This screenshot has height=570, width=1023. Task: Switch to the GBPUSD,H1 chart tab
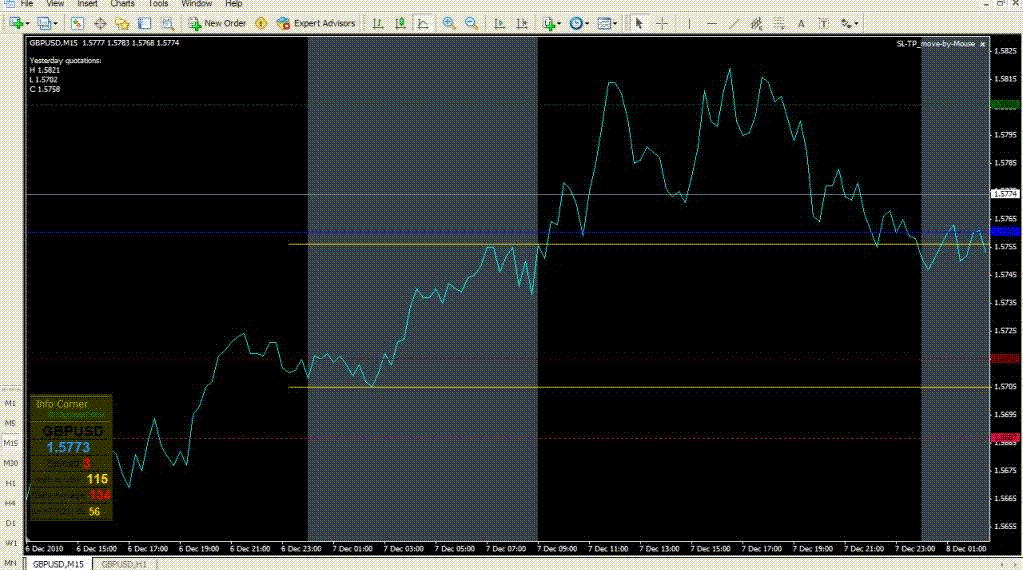tap(124, 564)
